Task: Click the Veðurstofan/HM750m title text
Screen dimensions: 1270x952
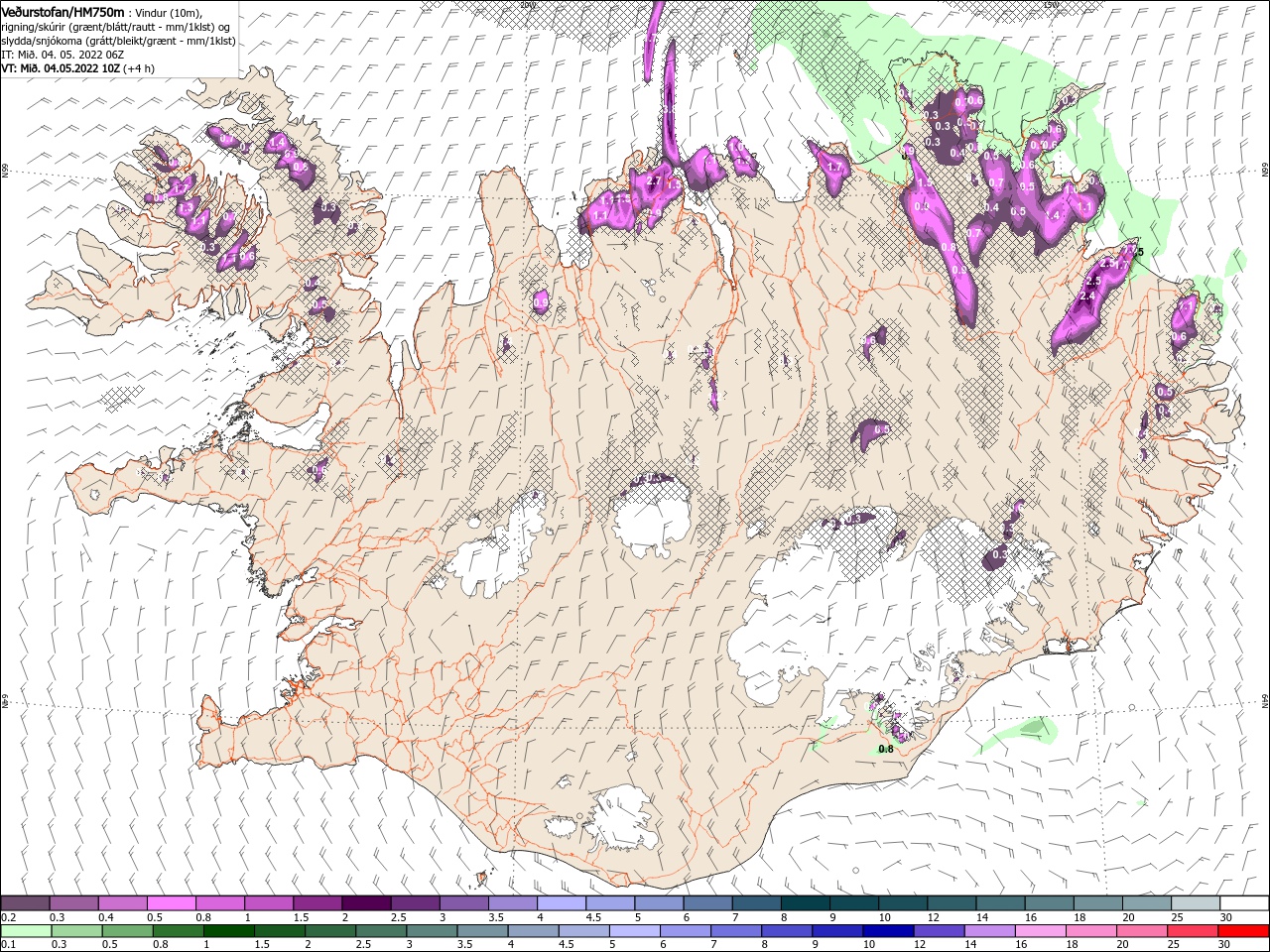Action: tap(63, 11)
